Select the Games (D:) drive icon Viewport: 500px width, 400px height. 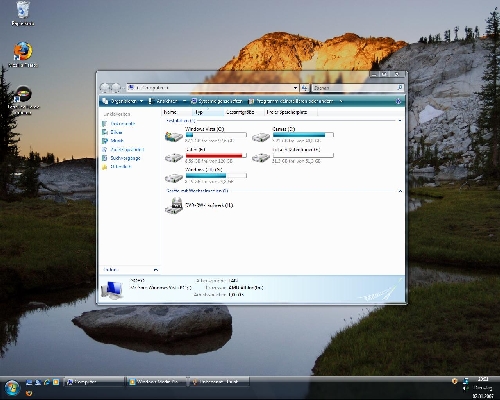click(261, 137)
